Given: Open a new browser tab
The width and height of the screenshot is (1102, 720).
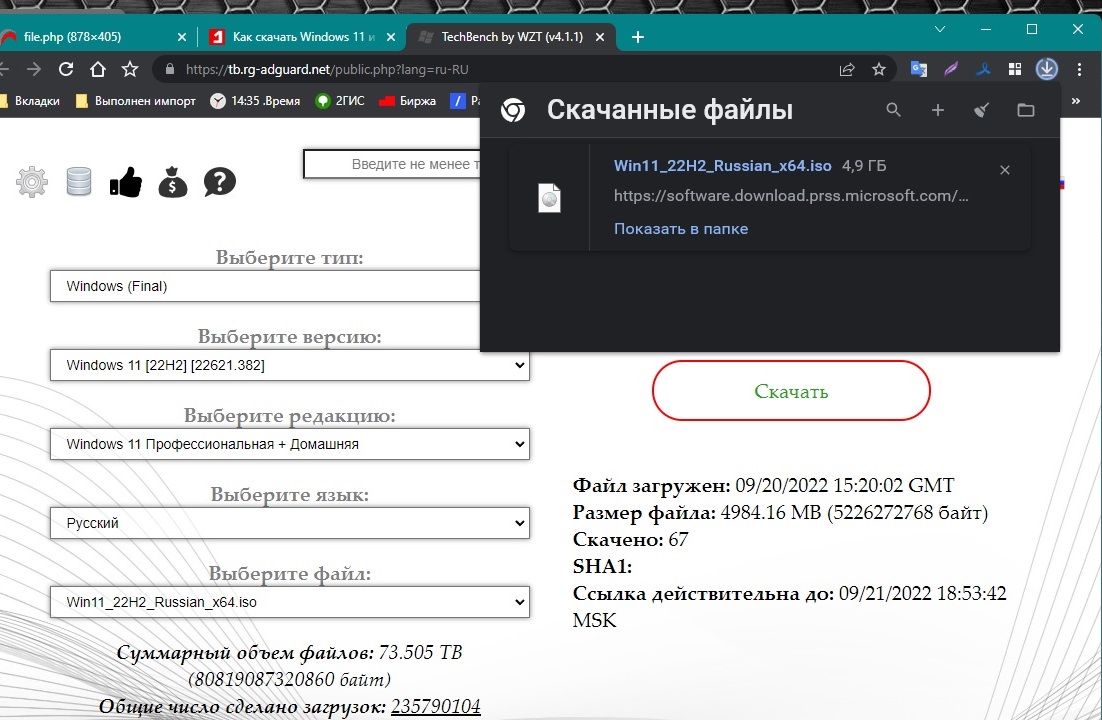Looking at the screenshot, I should point(637,37).
